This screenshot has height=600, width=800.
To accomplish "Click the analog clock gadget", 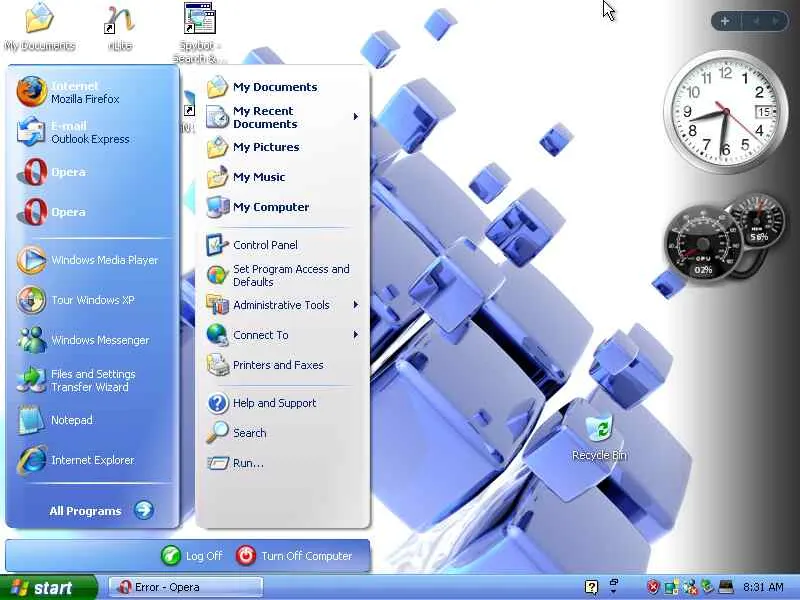I will pyautogui.click(x=725, y=111).
